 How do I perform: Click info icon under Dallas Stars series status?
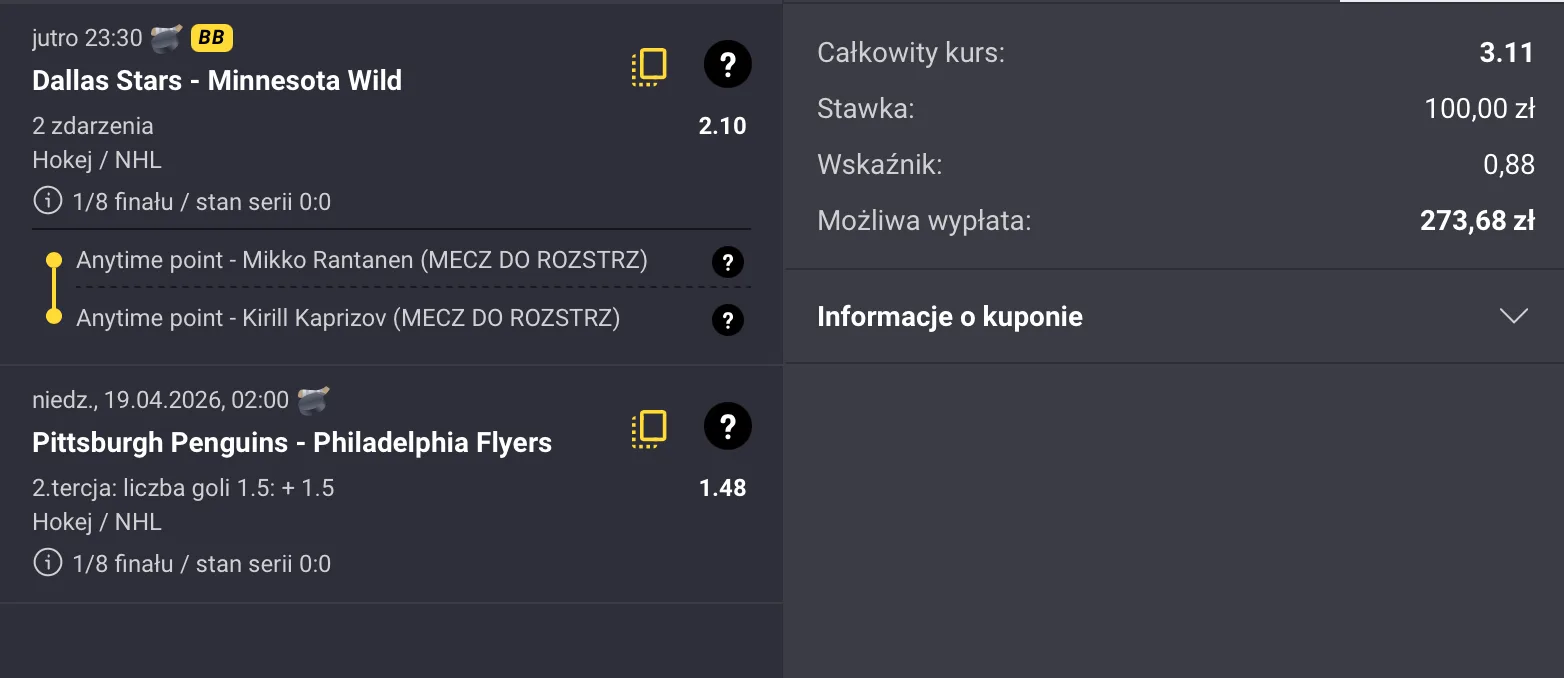tap(46, 201)
